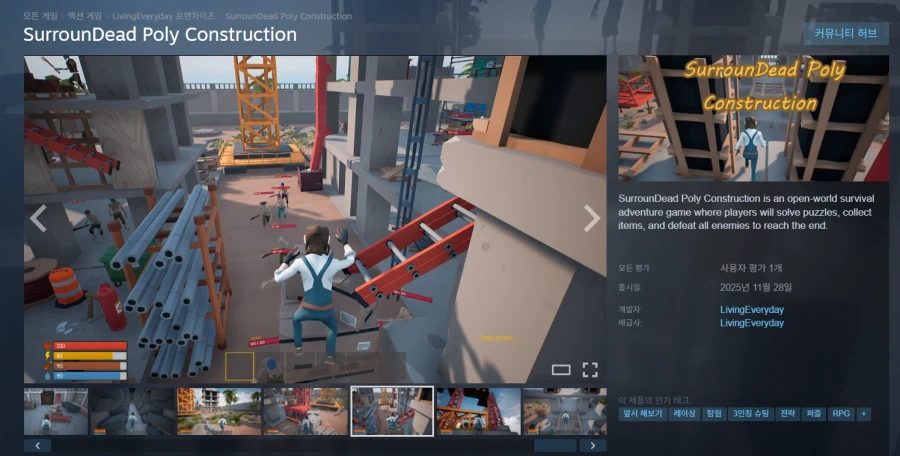Image resolution: width=900 pixels, height=456 pixels.
Task: Select the 퍼즐 tag
Action: [813, 414]
